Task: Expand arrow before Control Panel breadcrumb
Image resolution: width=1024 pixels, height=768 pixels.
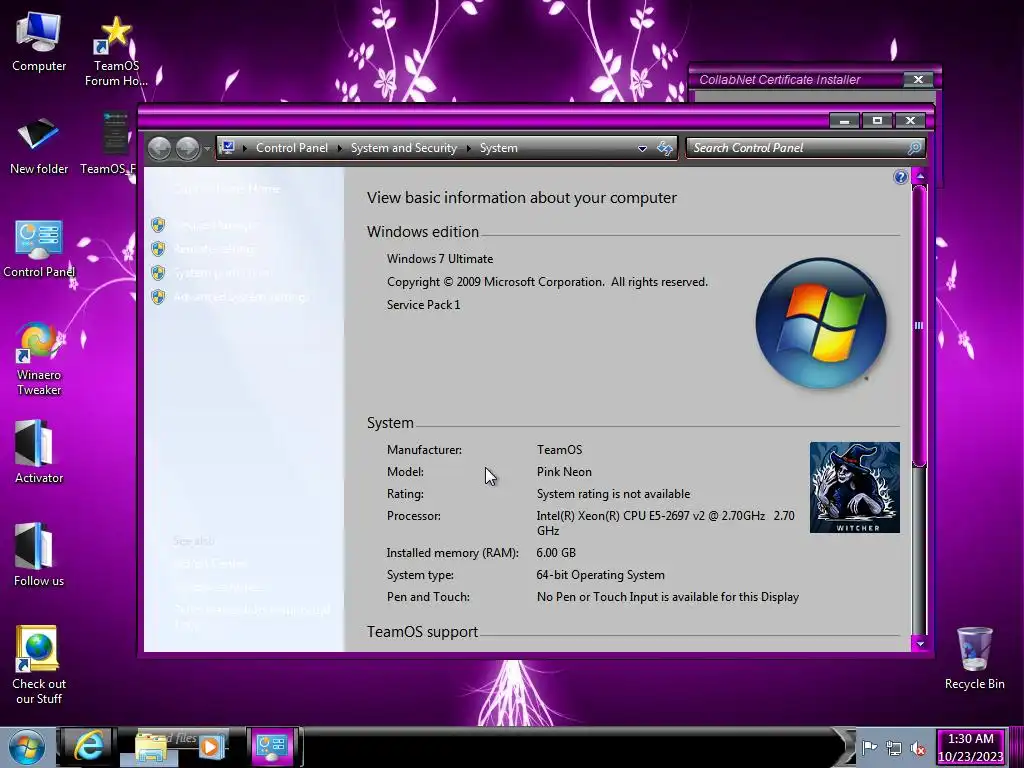Action: [x=245, y=148]
